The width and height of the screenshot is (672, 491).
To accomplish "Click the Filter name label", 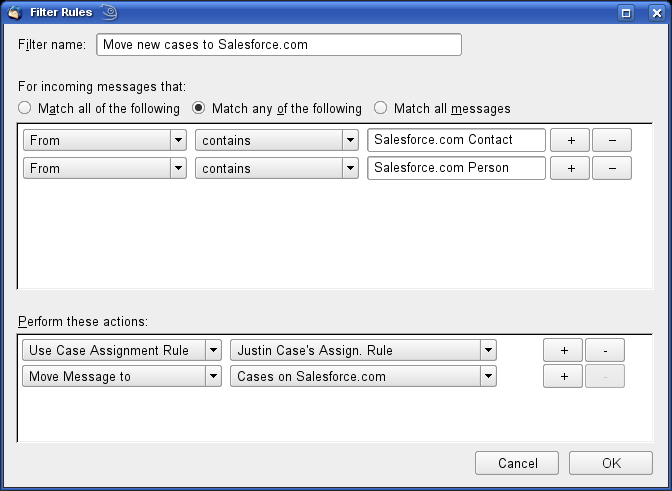I will coord(52,45).
